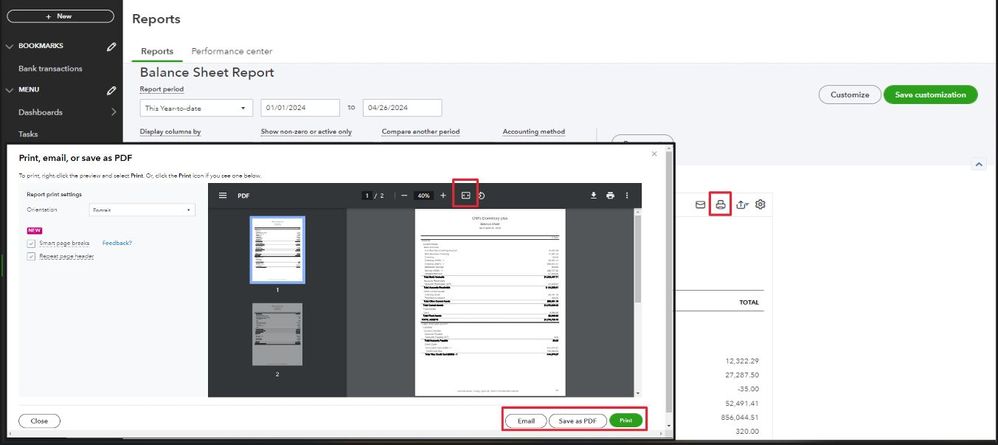
Task: Click the 12,322.29 value in the report
Action: coord(741,361)
